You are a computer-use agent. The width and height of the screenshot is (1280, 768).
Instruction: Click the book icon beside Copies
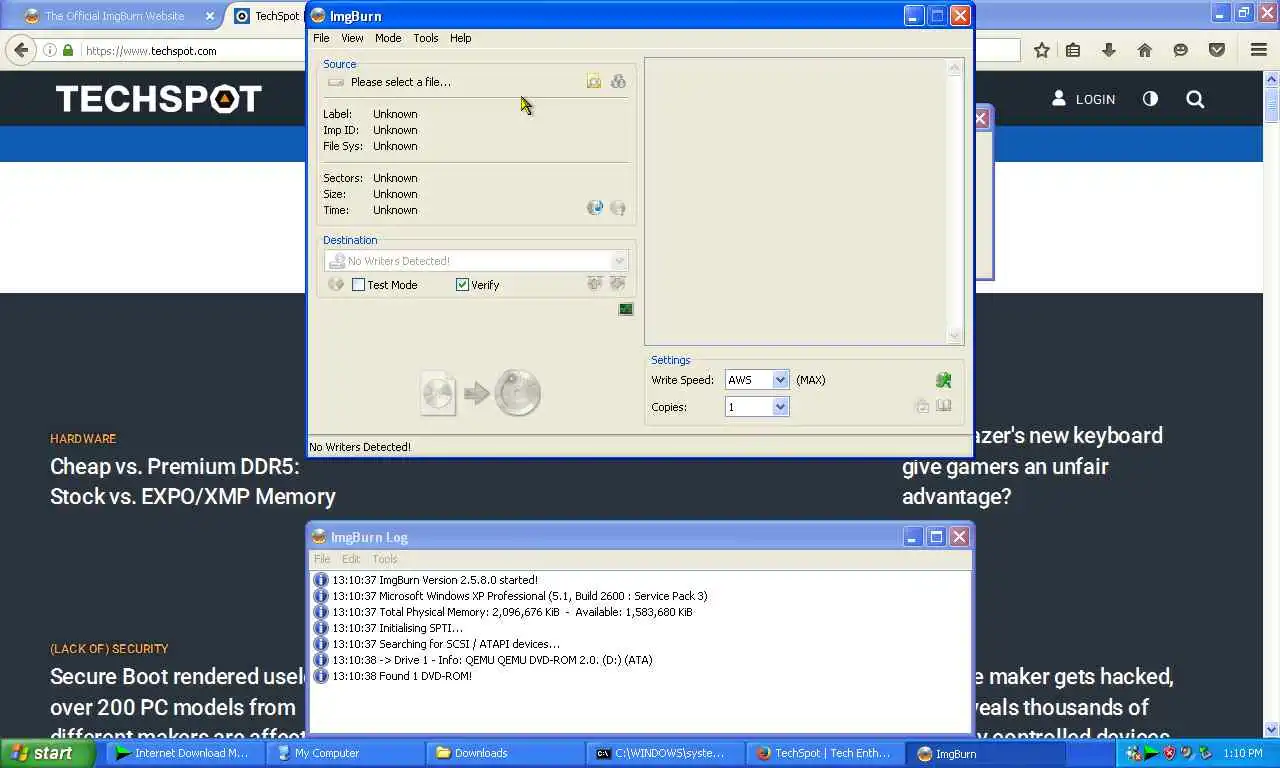(943, 406)
